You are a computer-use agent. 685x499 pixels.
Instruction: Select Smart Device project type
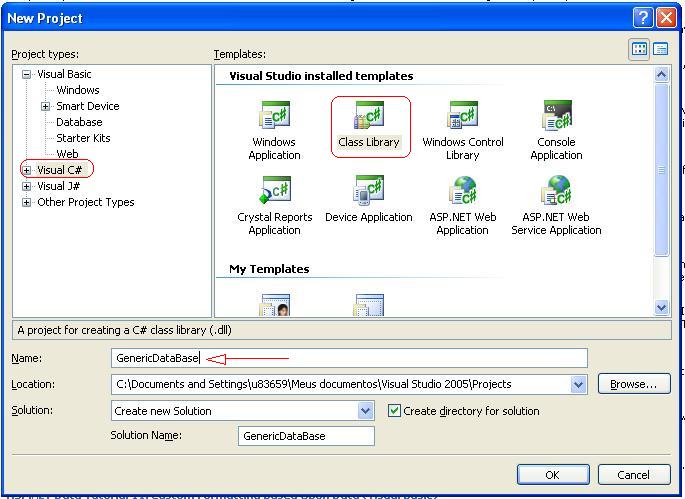click(87, 106)
